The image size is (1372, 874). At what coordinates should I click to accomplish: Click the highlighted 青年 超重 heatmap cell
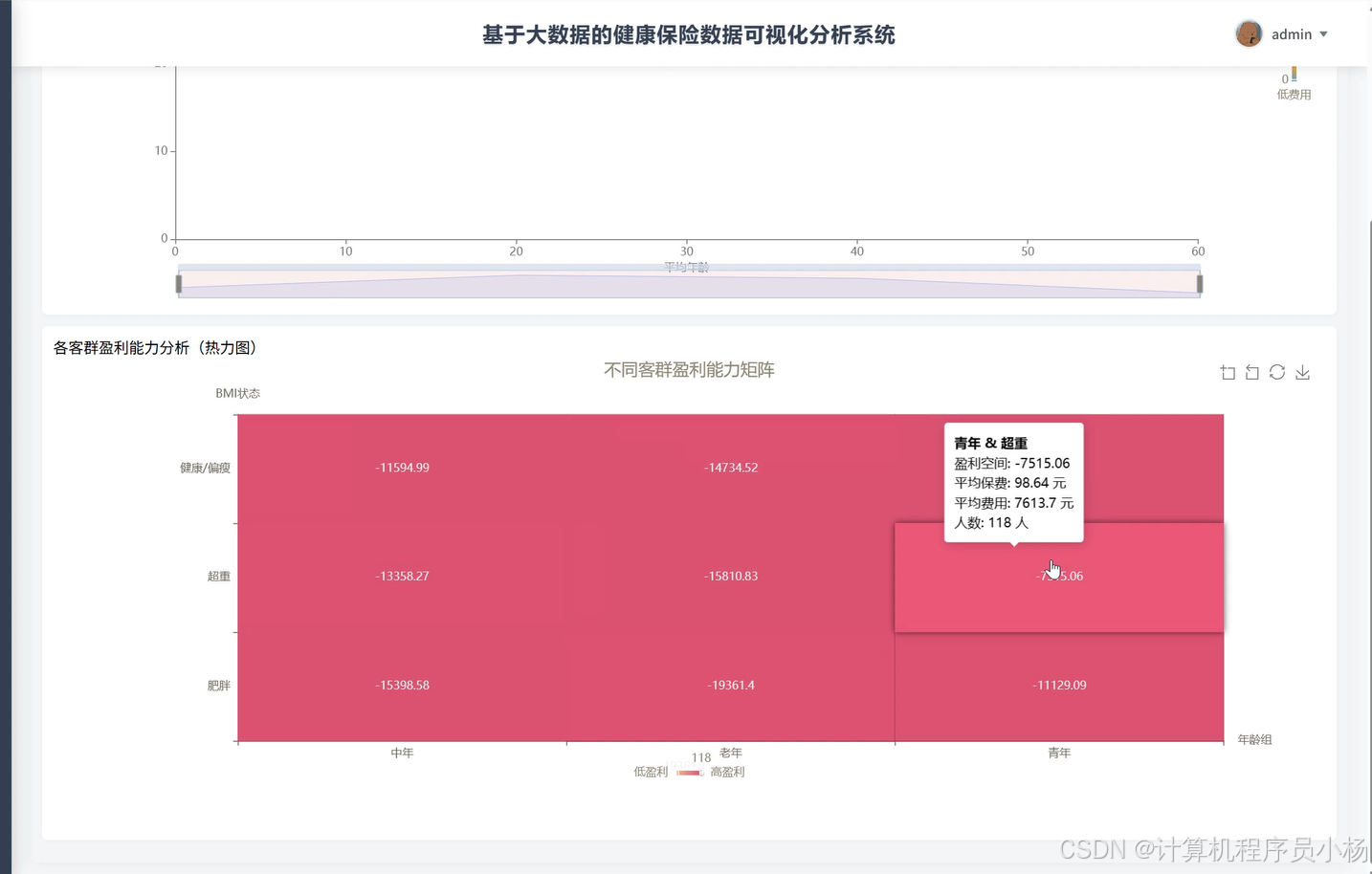[x=1059, y=577]
